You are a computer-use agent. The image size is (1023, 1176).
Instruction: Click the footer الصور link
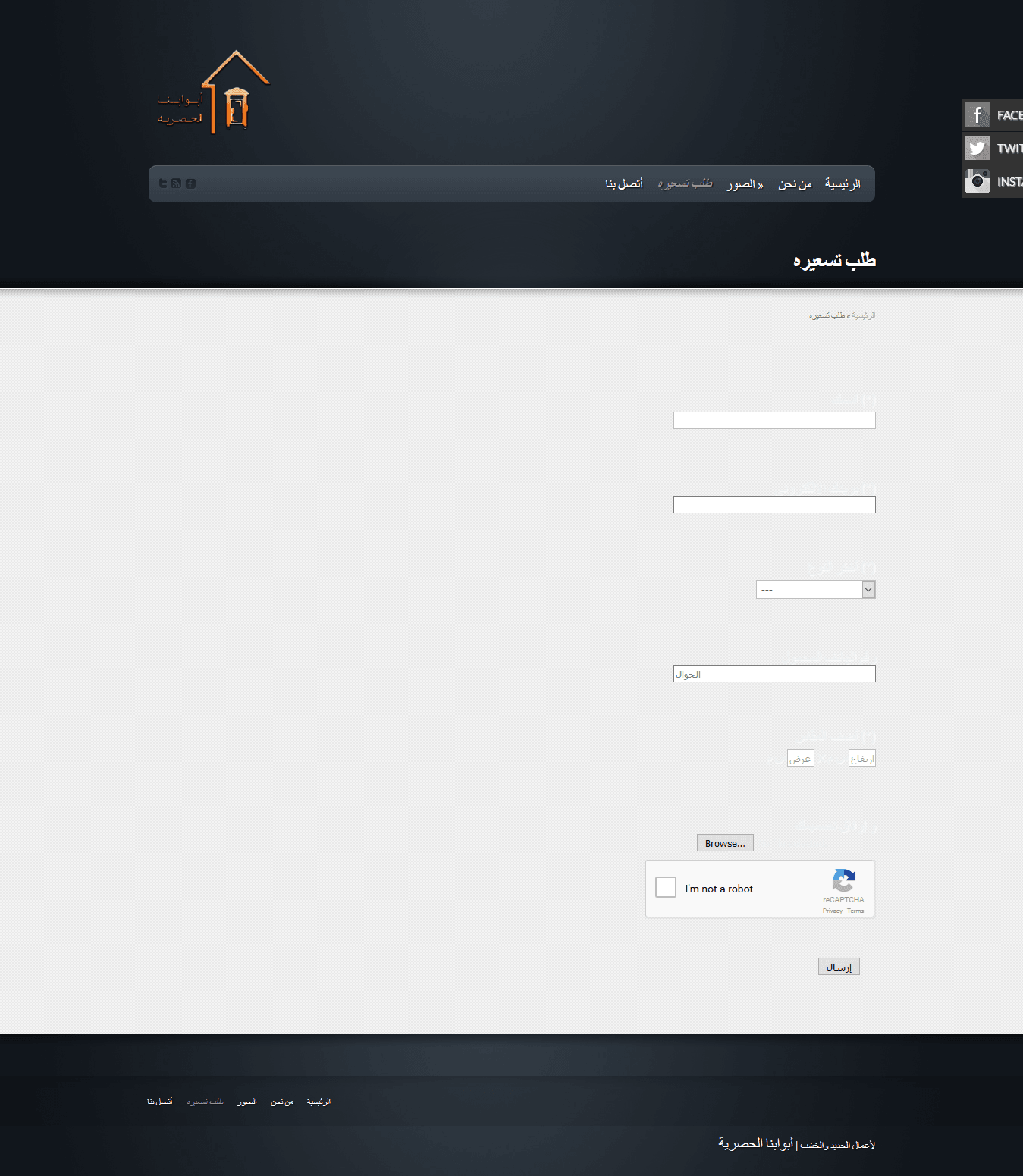[x=246, y=1102]
